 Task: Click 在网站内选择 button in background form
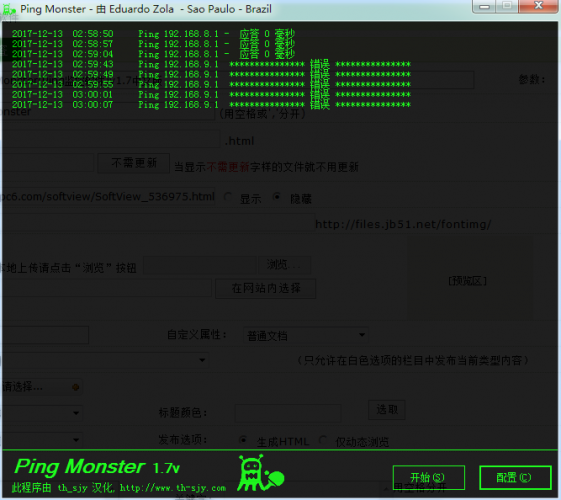click(x=265, y=288)
